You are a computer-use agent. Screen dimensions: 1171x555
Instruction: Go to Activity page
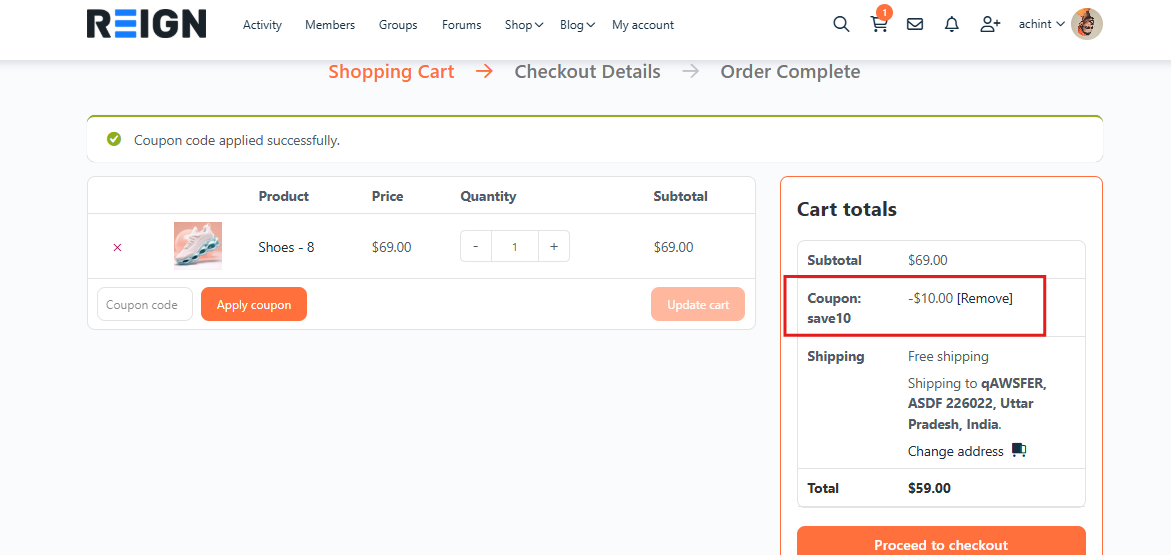tap(262, 25)
